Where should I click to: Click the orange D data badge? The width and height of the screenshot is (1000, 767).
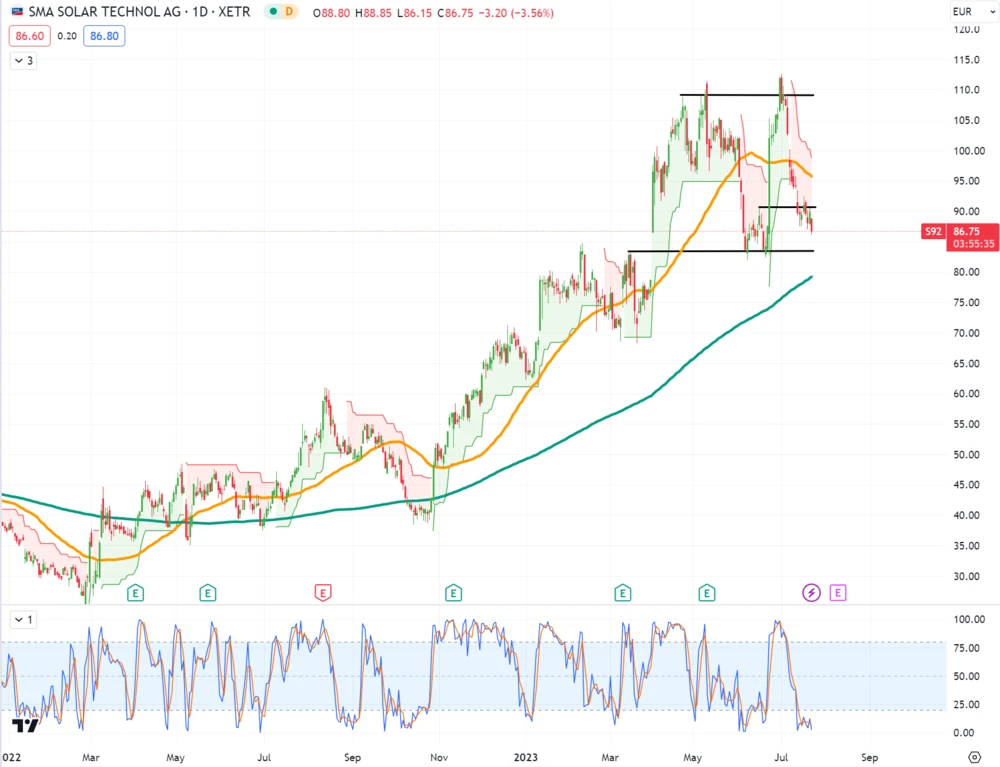(288, 12)
